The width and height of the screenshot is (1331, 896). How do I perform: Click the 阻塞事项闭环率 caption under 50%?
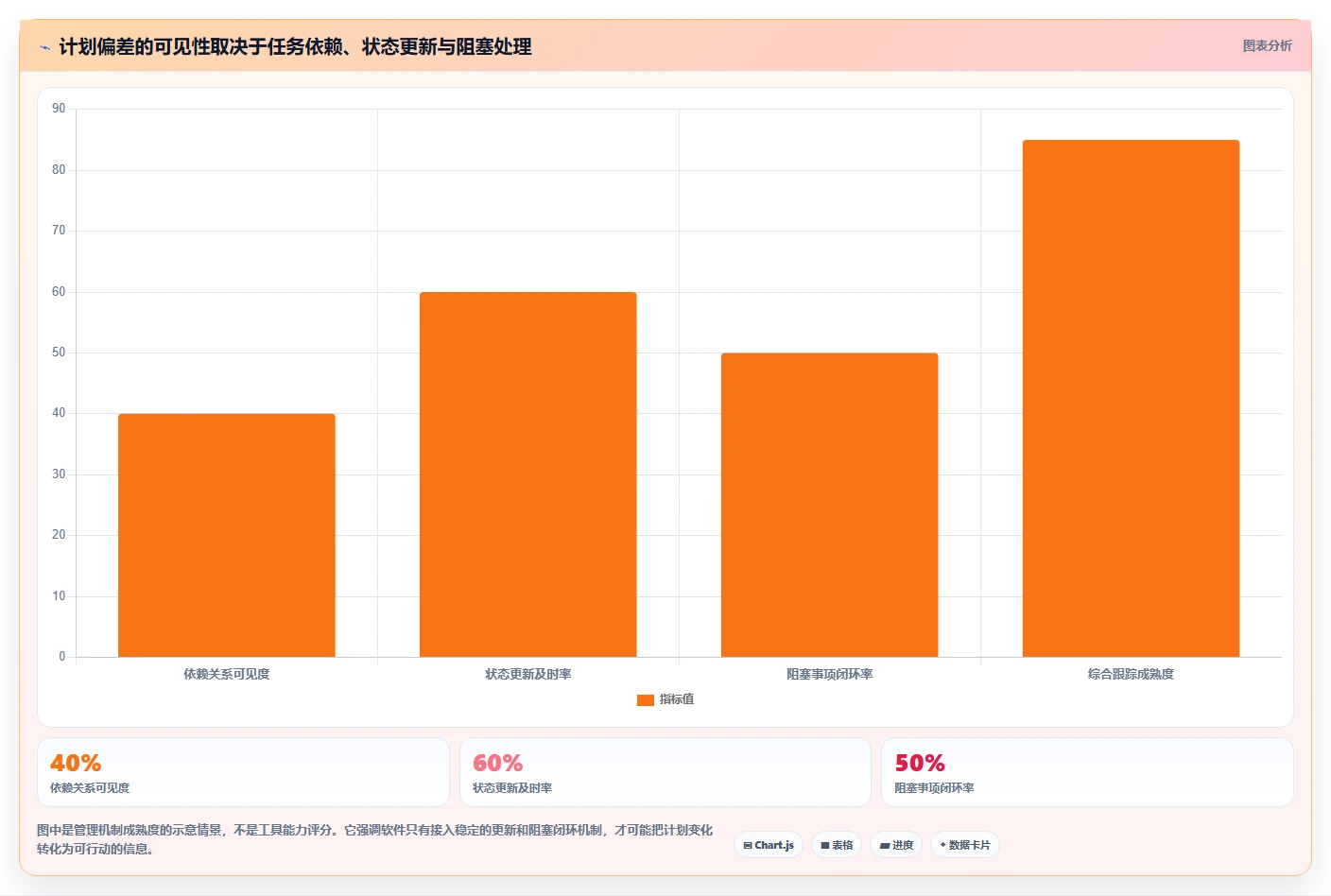tap(934, 788)
